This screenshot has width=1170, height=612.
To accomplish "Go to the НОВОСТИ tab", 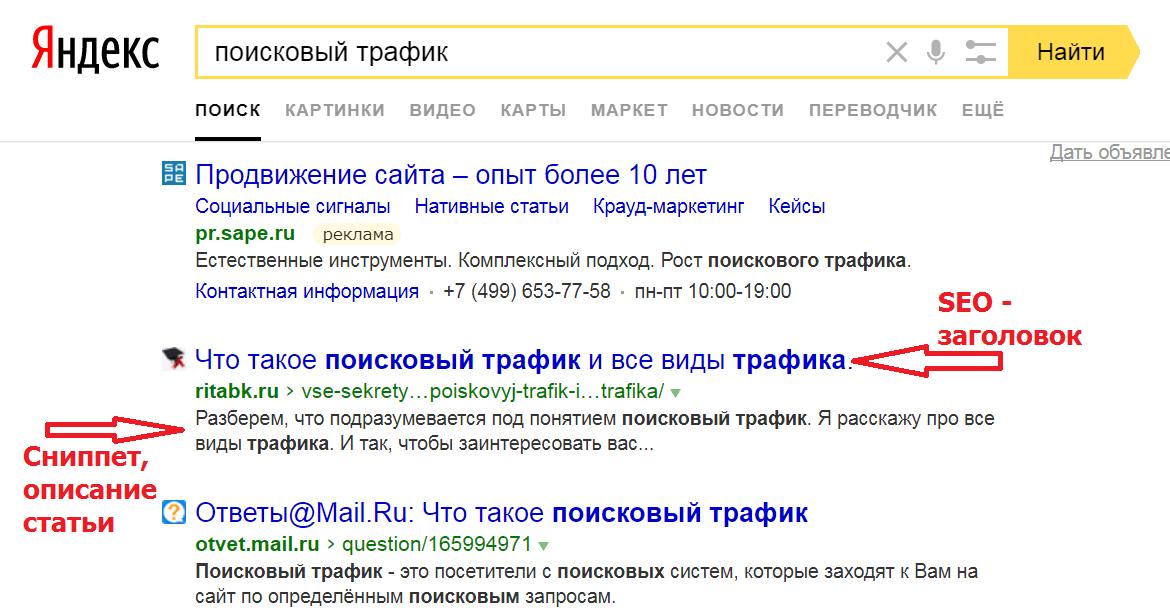I will [x=737, y=110].
